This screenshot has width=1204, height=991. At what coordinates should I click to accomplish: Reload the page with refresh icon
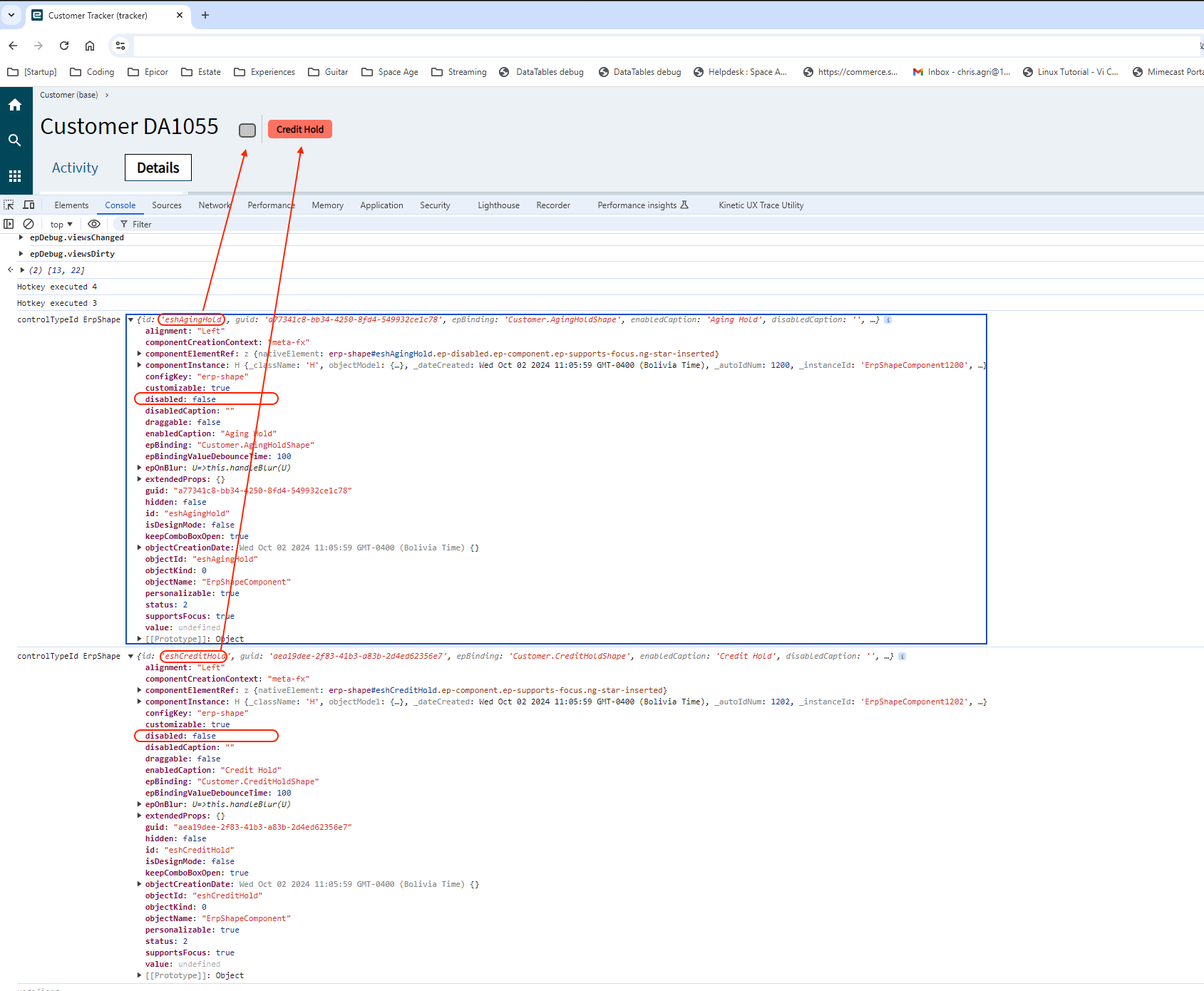click(x=64, y=46)
